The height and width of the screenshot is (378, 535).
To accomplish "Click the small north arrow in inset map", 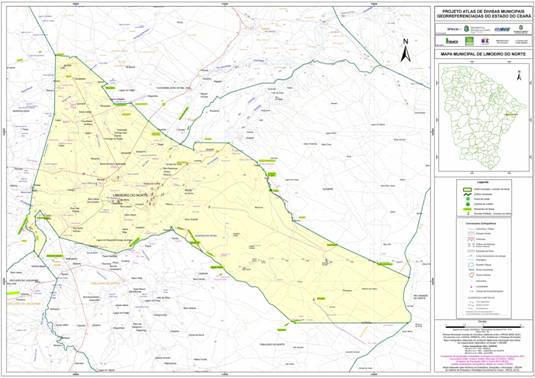I will point(519,75).
